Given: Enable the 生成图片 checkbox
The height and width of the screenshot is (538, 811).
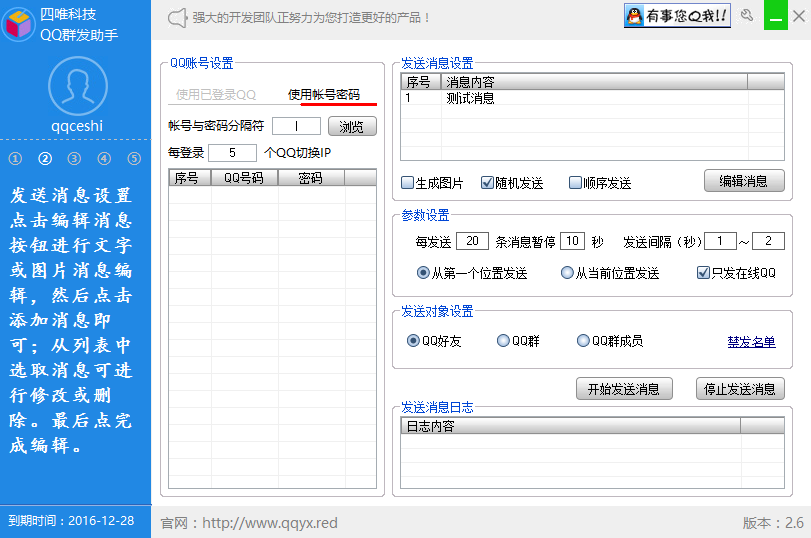Looking at the screenshot, I should click(408, 183).
